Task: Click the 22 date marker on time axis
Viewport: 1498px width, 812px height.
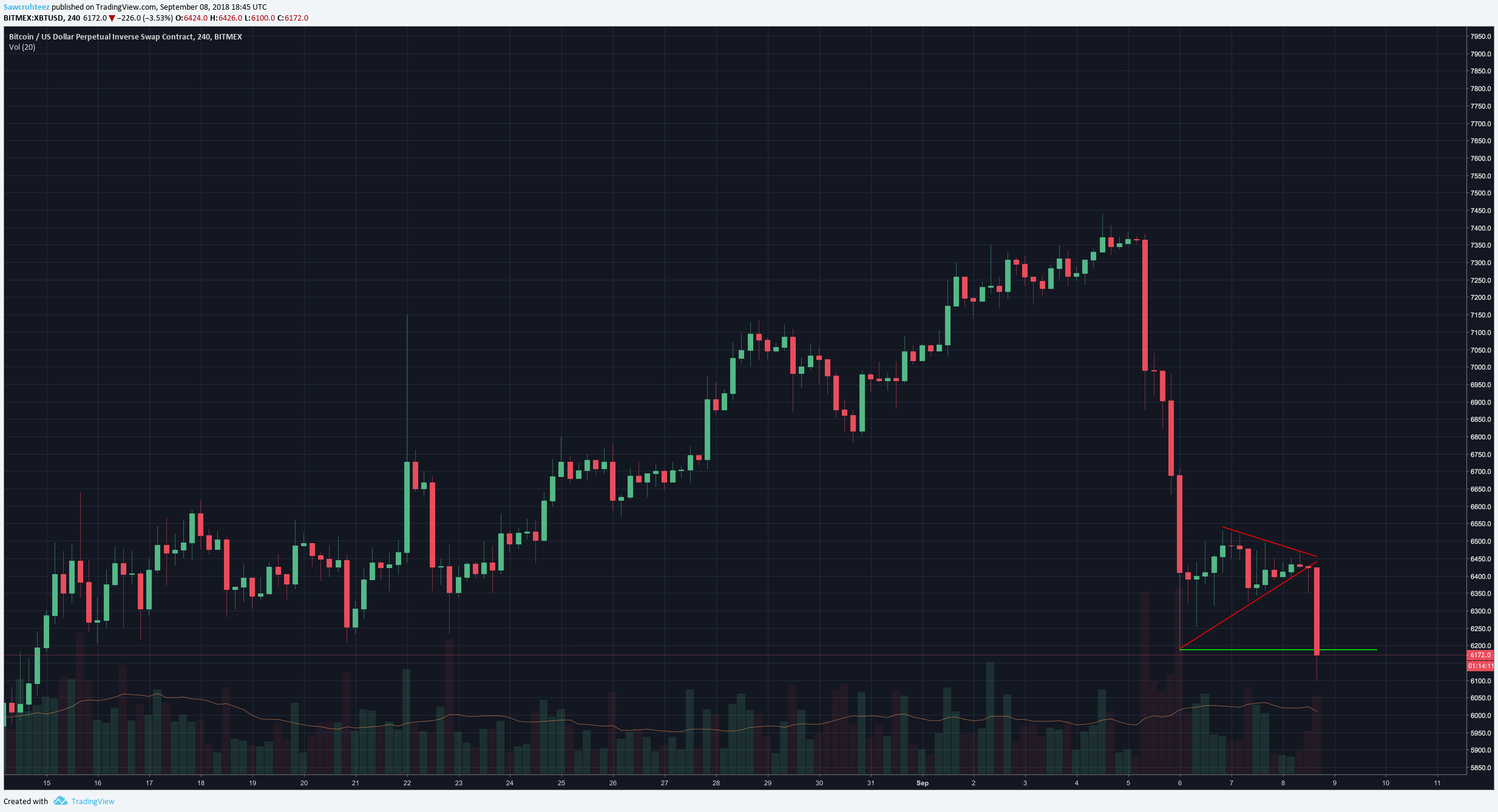Action: click(x=407, y=783)
